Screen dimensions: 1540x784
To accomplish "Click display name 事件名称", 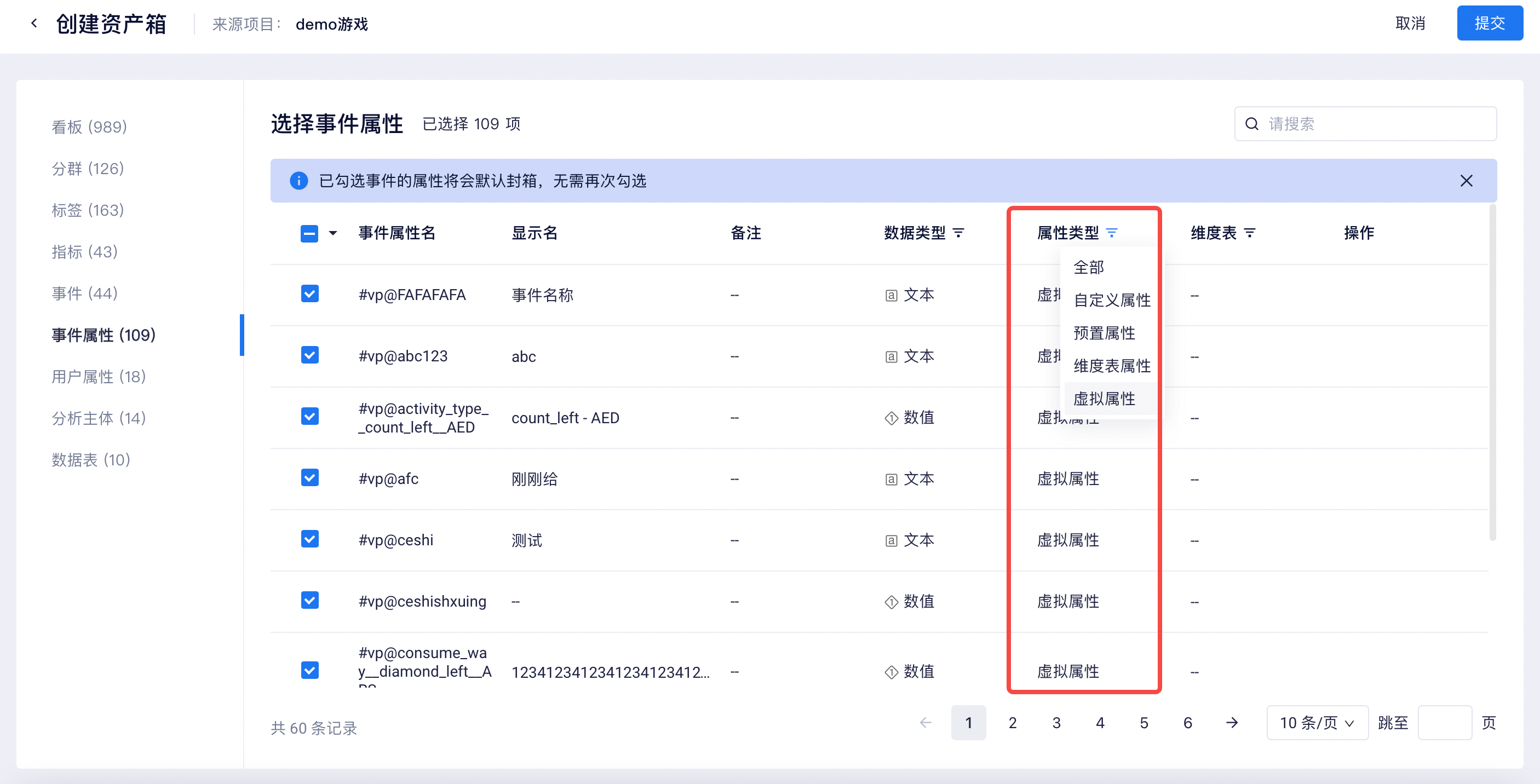I will [x=542, y=295].
